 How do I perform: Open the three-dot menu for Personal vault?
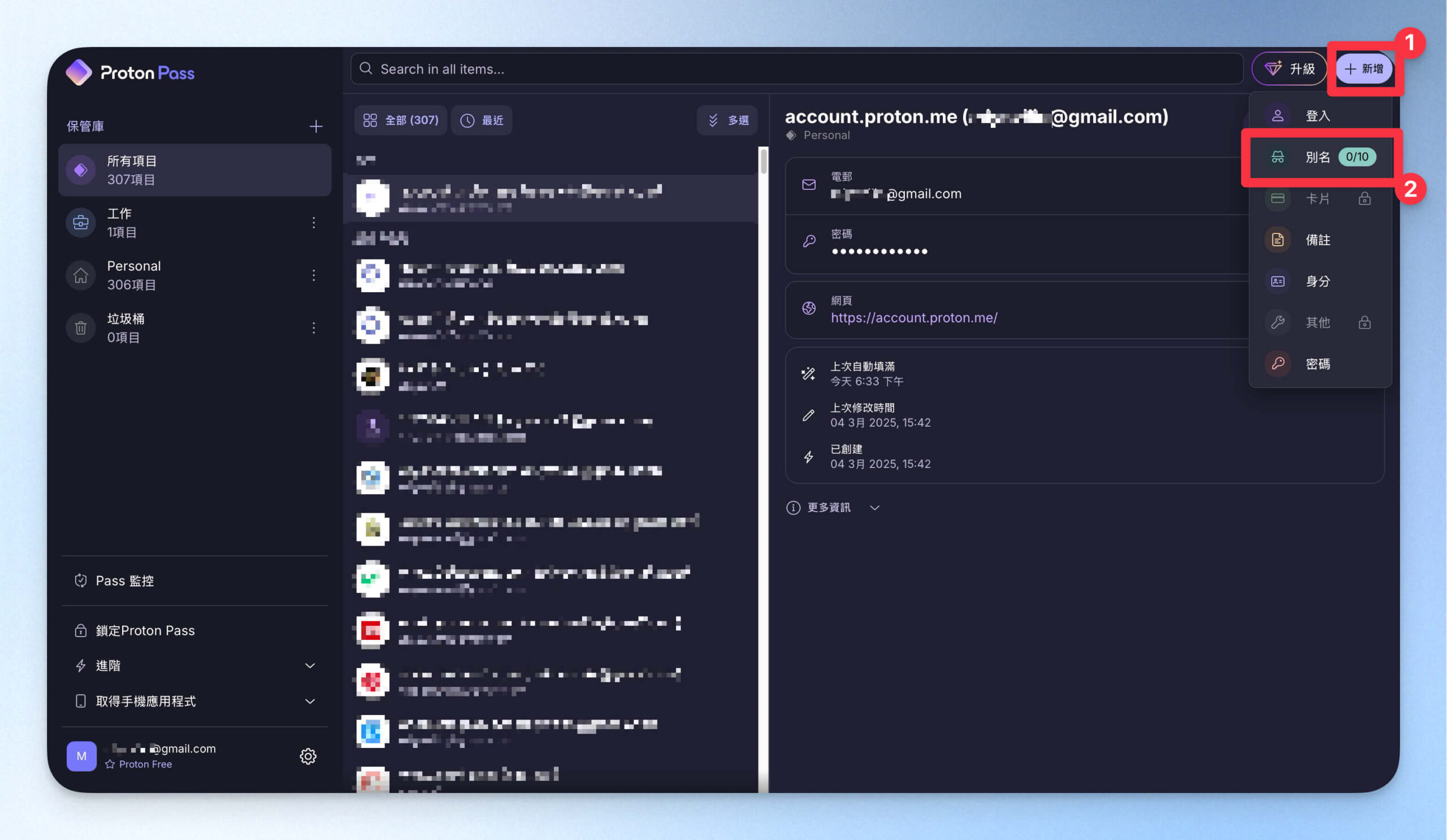[314, 275]
